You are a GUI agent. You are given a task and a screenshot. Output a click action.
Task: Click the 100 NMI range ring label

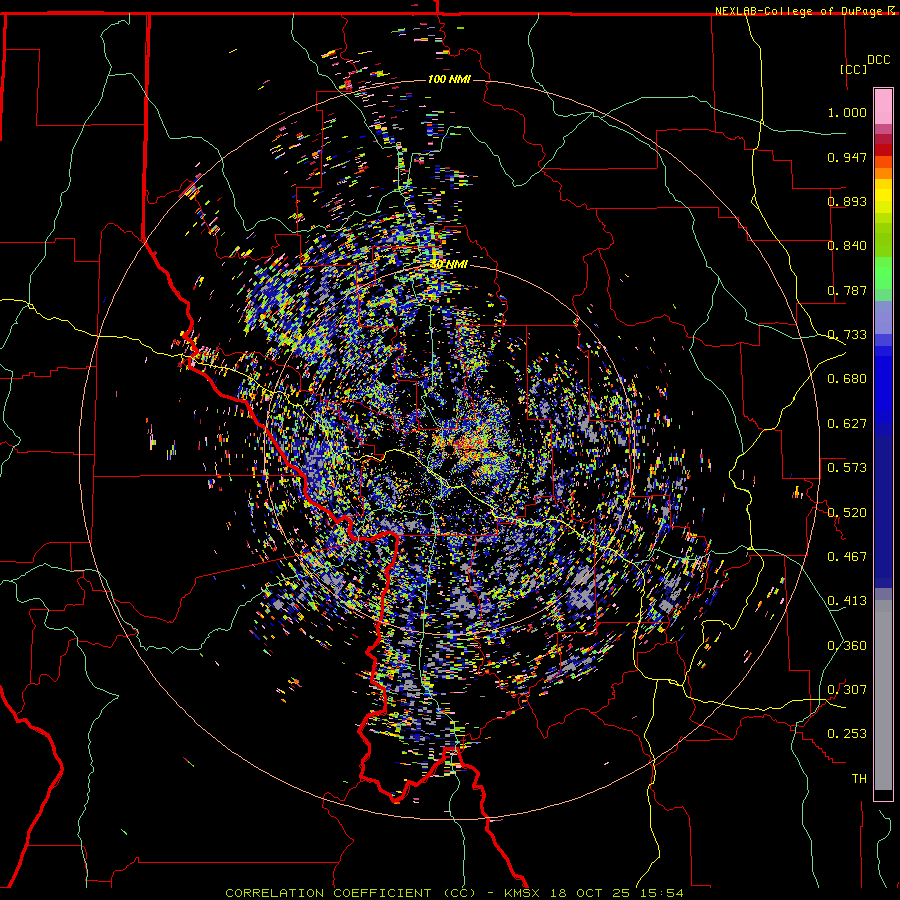[x=449, y=79]
